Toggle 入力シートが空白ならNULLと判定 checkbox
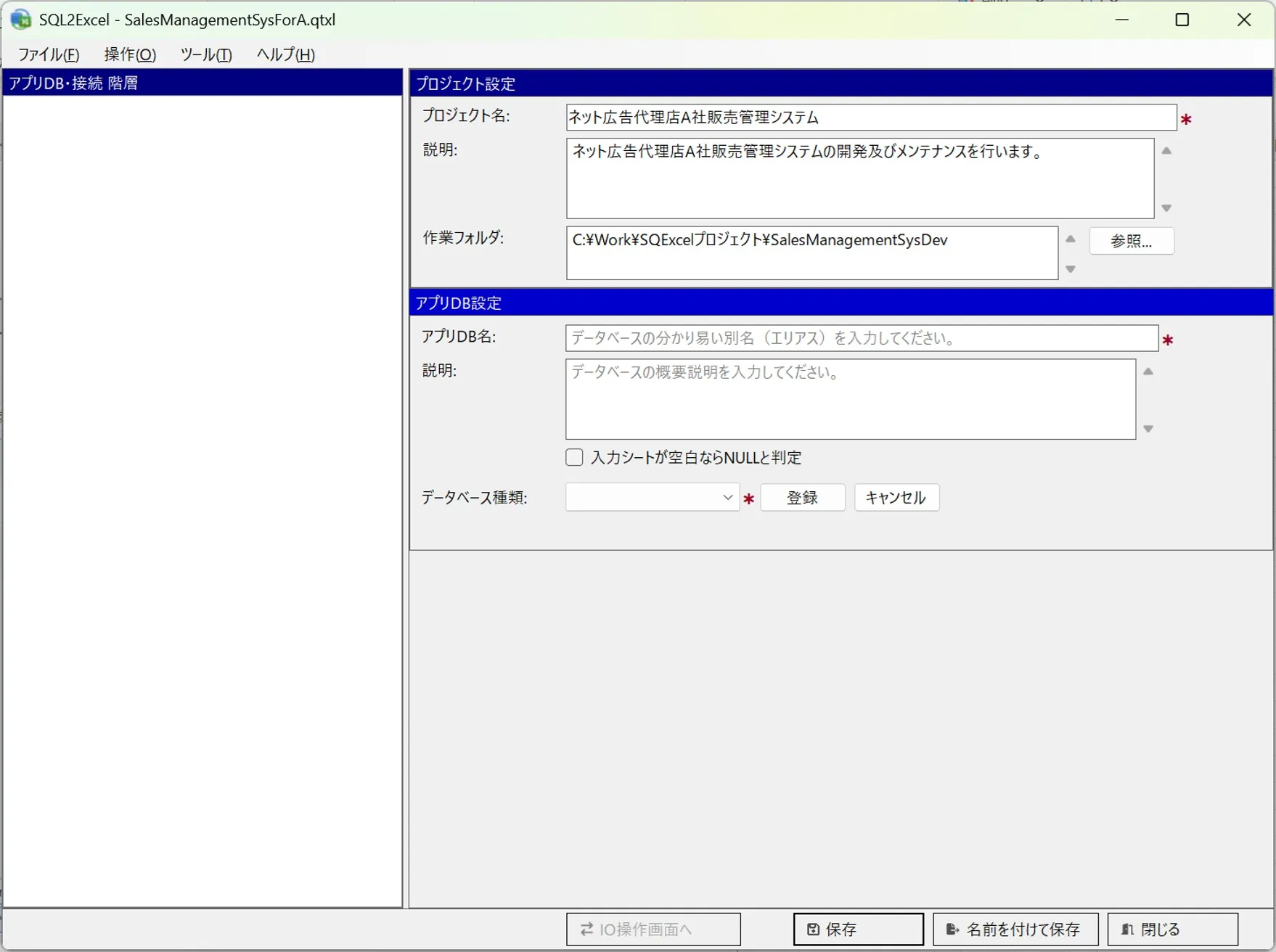This screenshot has width=1276, height=952. (574, 457)
